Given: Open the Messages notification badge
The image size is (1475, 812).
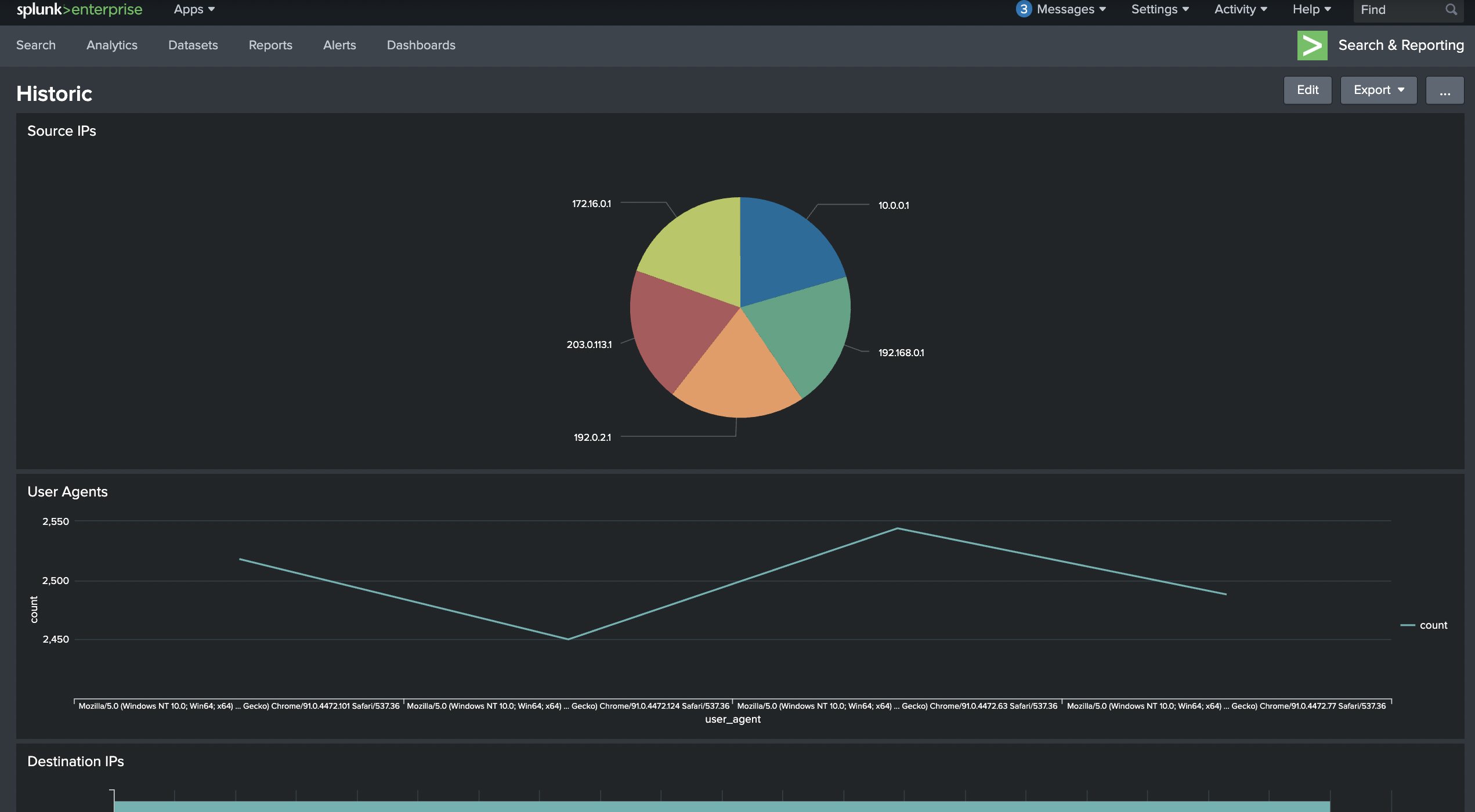Looking at the screenshot, I should (1024, 9).
